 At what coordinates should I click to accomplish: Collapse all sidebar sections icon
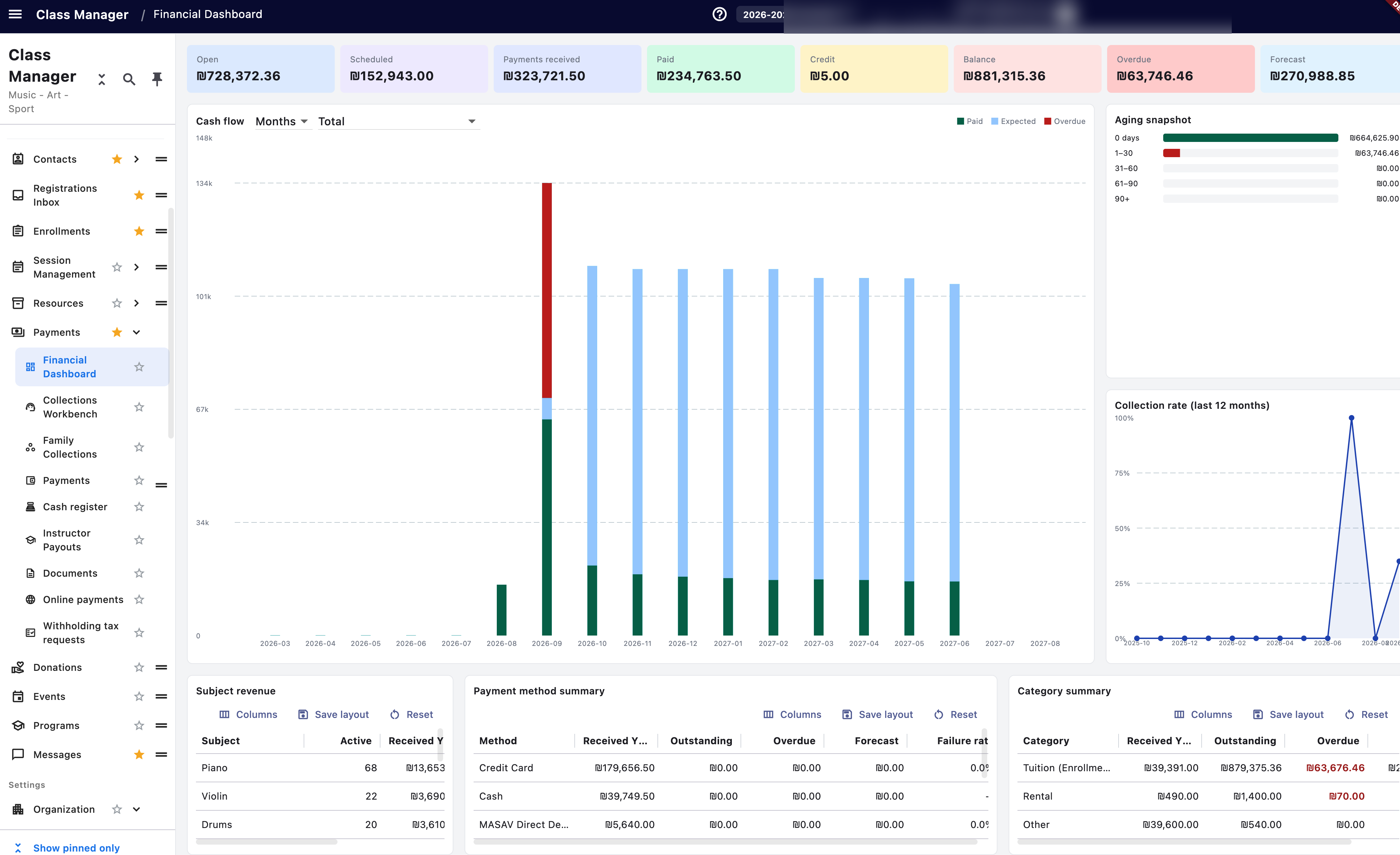pos(102,79)
